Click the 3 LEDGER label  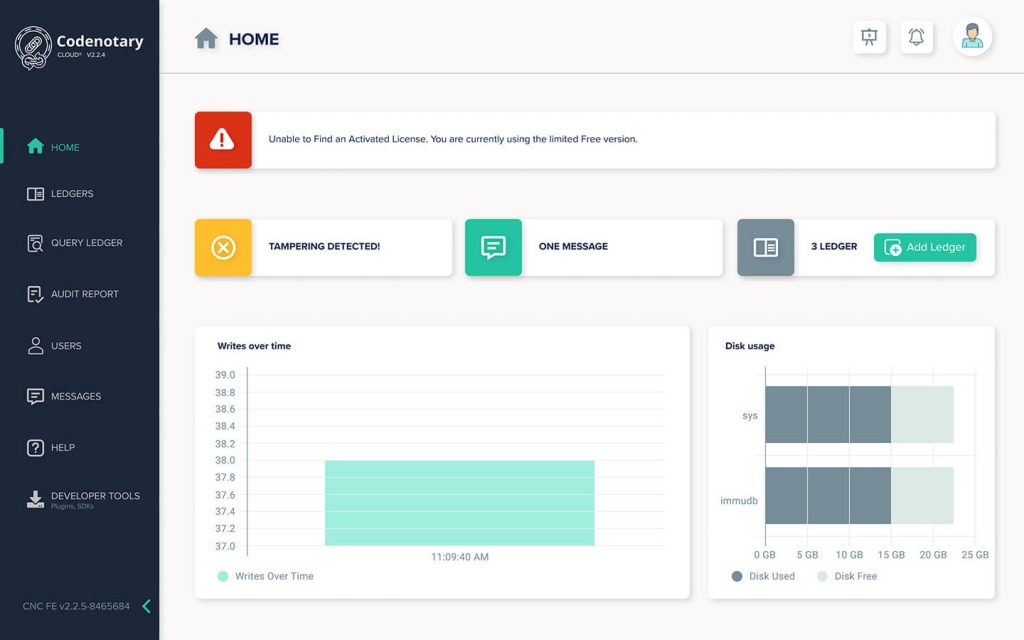834,246
